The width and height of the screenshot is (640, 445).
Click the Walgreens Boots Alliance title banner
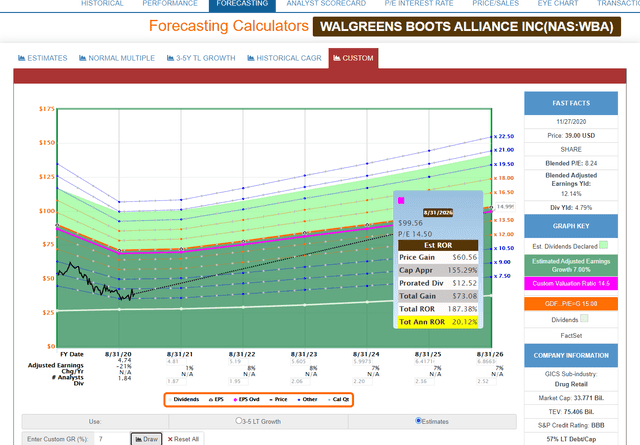coord(467,27)
